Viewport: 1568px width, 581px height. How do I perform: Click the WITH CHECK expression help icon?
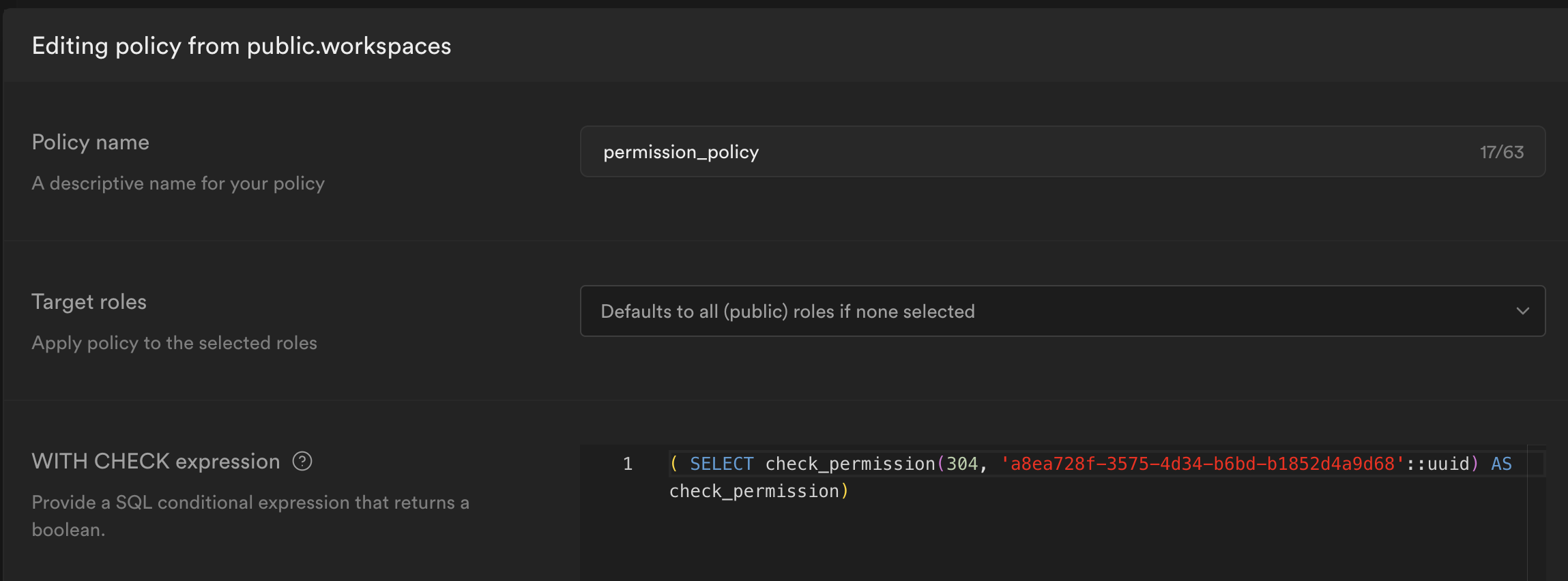coord(302,462)
